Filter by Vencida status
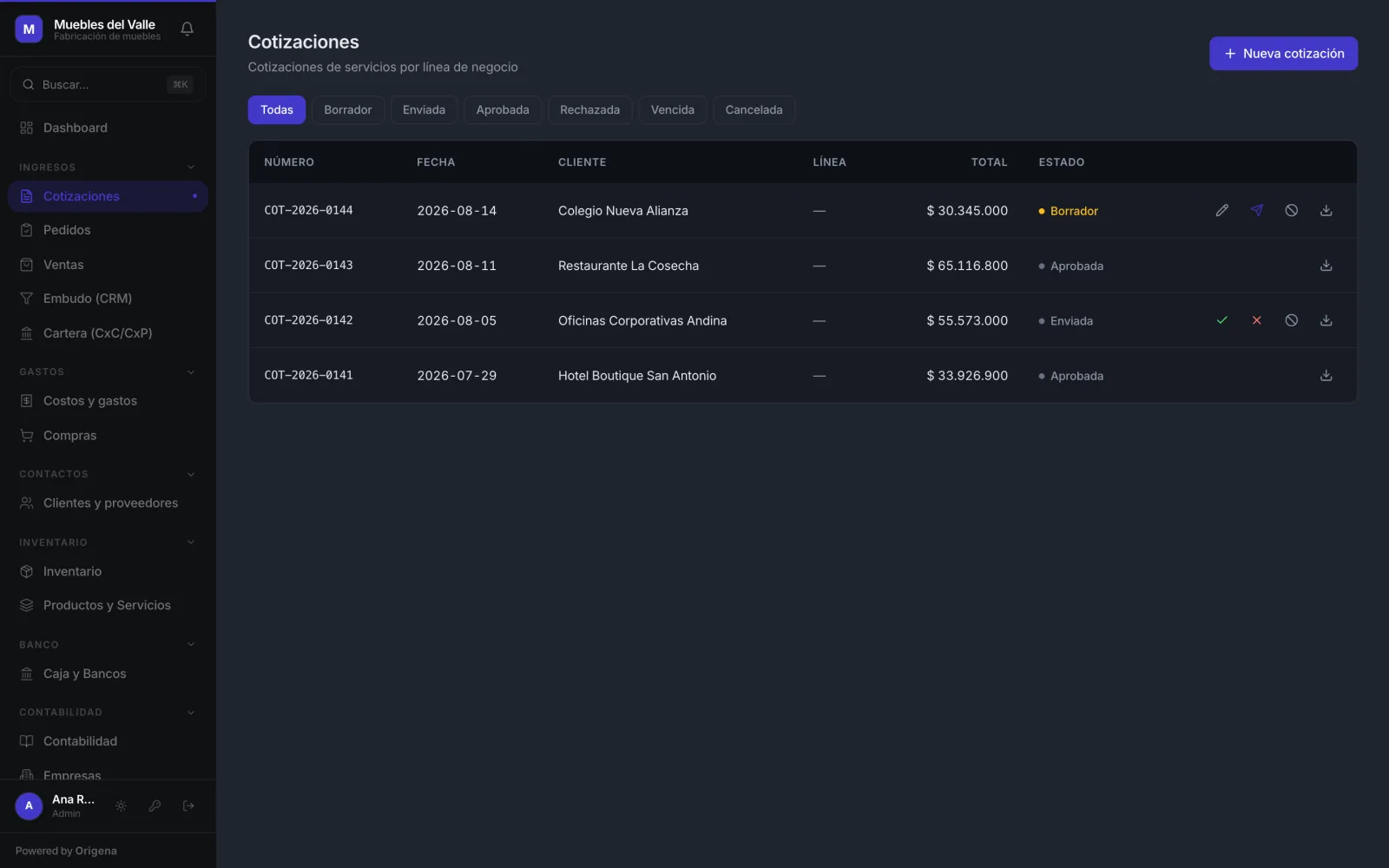This screenshot has height=868, width=1389. 673,109
